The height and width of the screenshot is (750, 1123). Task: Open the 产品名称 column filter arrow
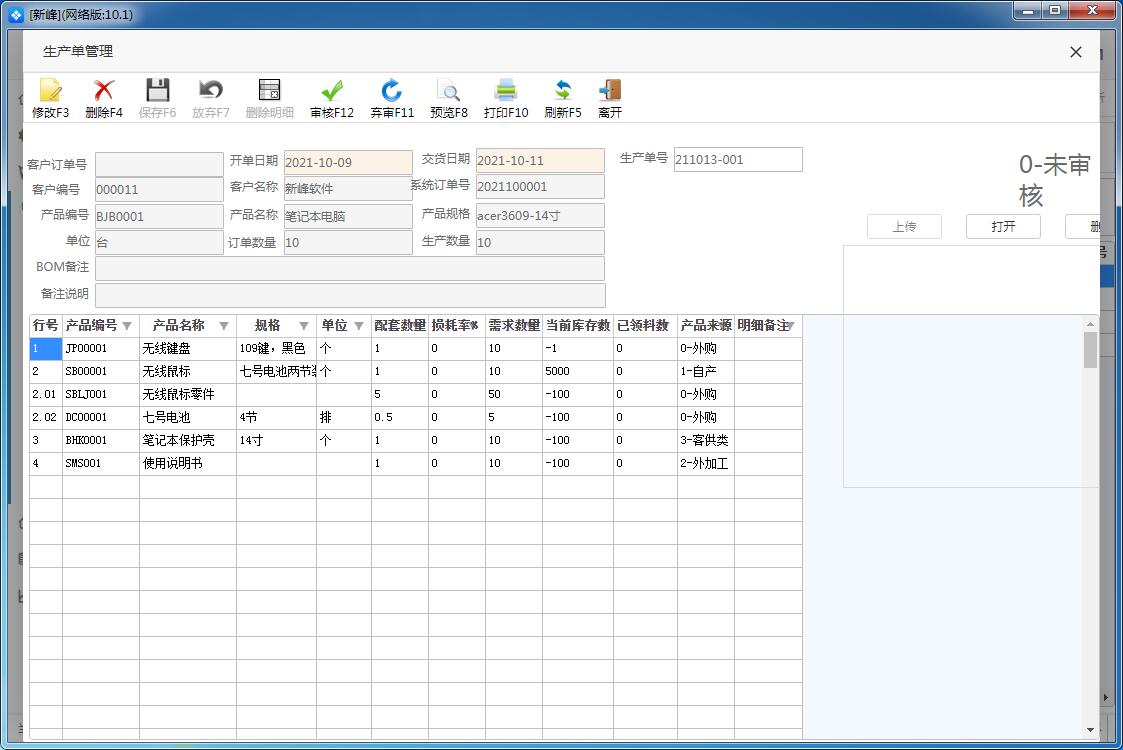pos(223,326)
